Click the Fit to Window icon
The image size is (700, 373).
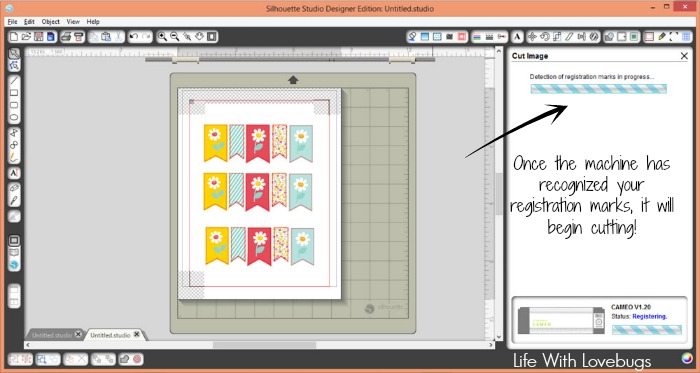(212, 37)
